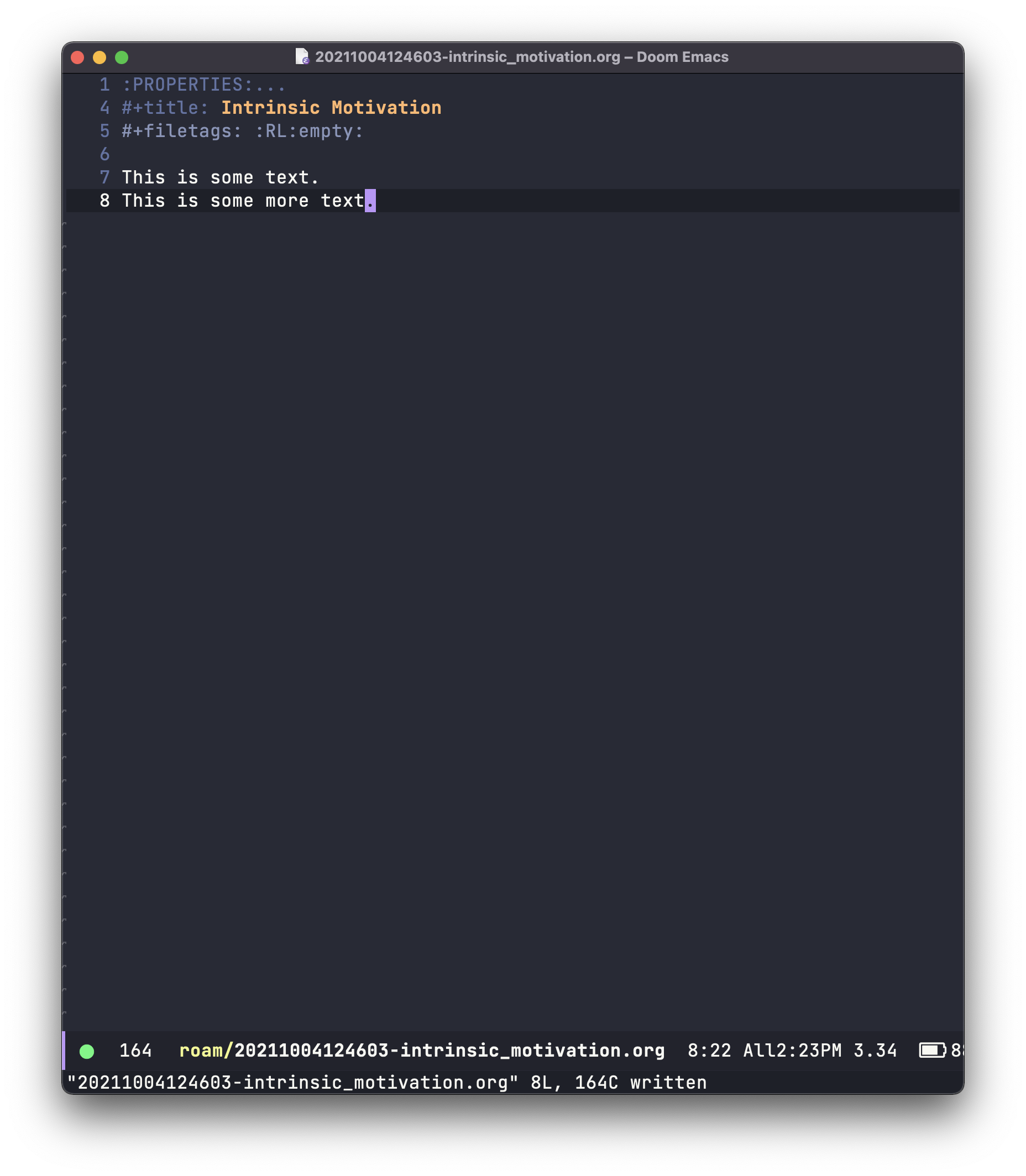Click the org-mode icon beside the window title
1026x1176 pixels.
pyautogui.click(x=302, y=57)
